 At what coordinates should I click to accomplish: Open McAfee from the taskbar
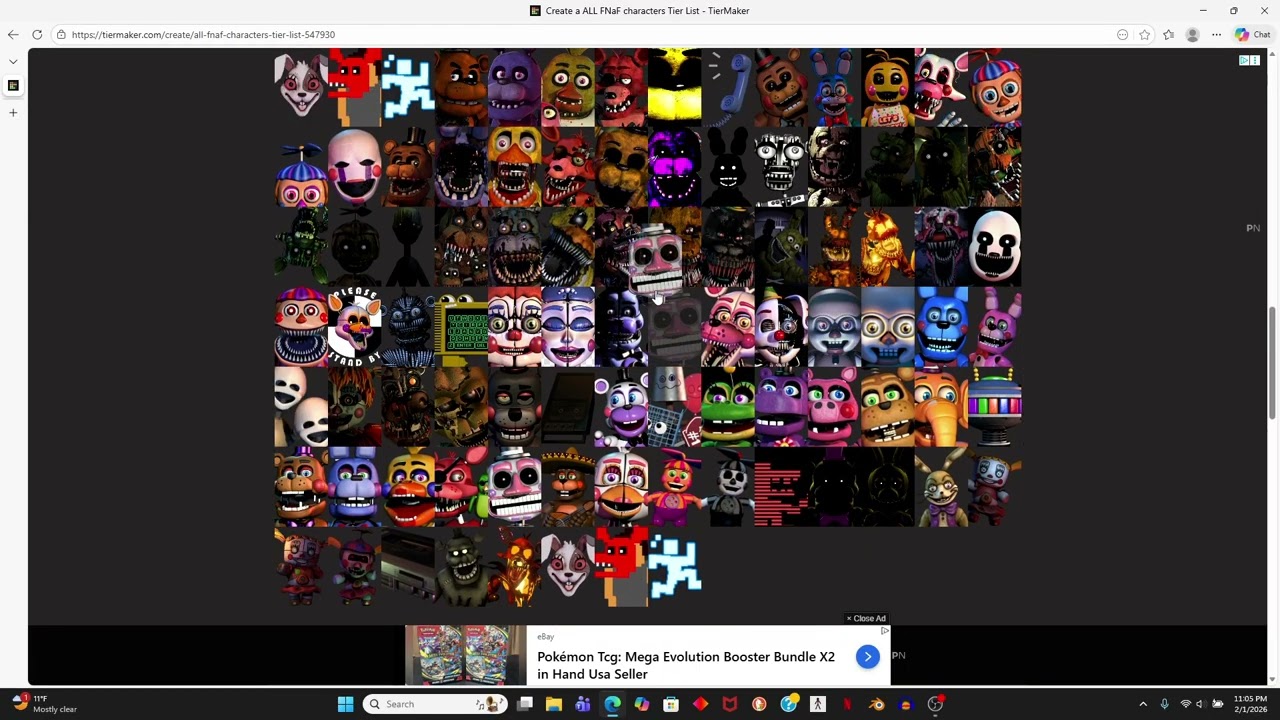[730, 704]
